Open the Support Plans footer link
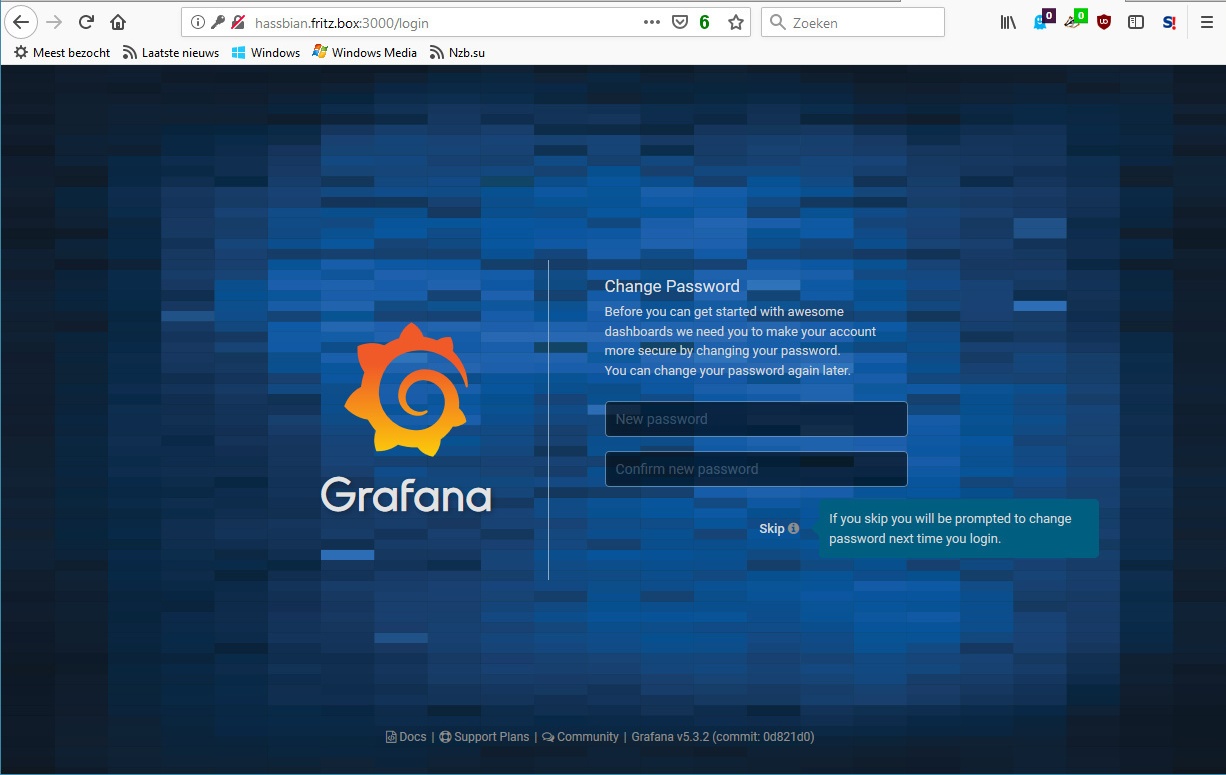This screenshot has width=1226, height=775. coord(484,737)
